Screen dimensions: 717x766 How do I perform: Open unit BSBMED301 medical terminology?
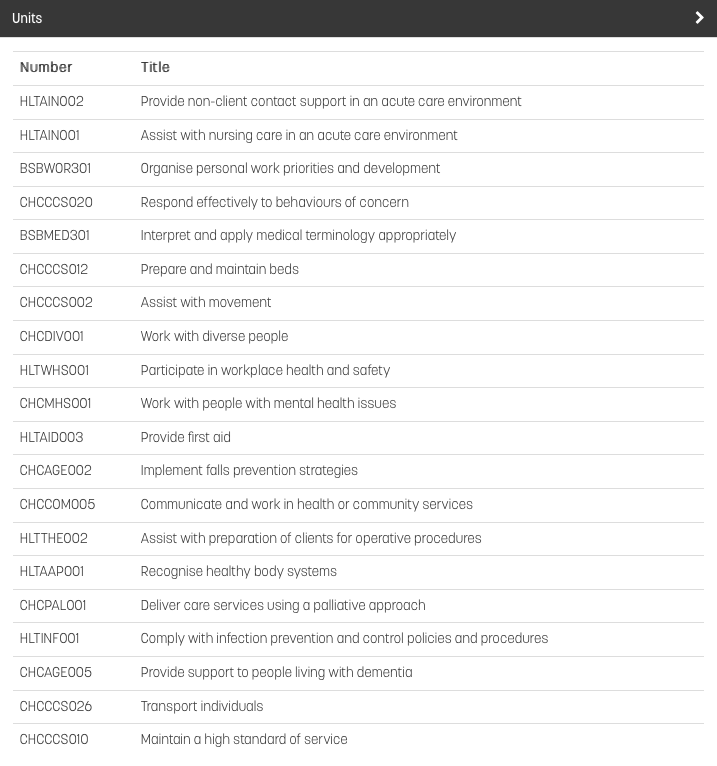358,236
